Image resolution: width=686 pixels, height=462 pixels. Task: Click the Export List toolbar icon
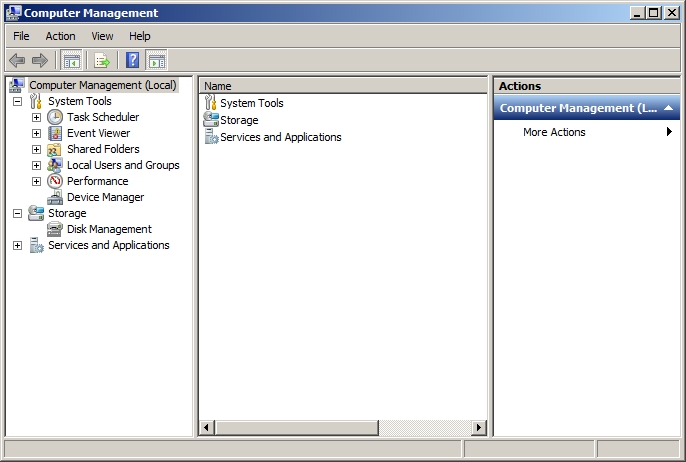click(102, 60)
